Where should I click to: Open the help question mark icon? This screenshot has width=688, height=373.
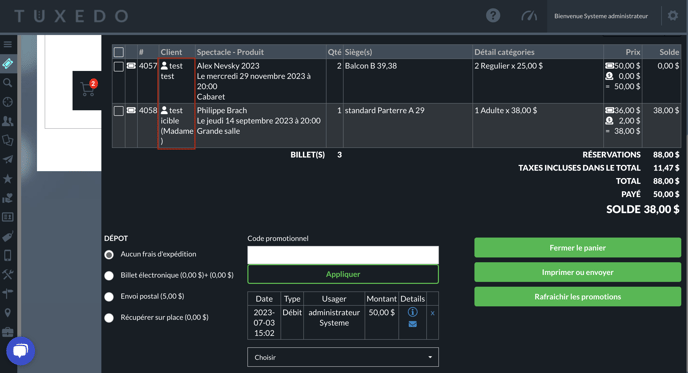point(493,16)
